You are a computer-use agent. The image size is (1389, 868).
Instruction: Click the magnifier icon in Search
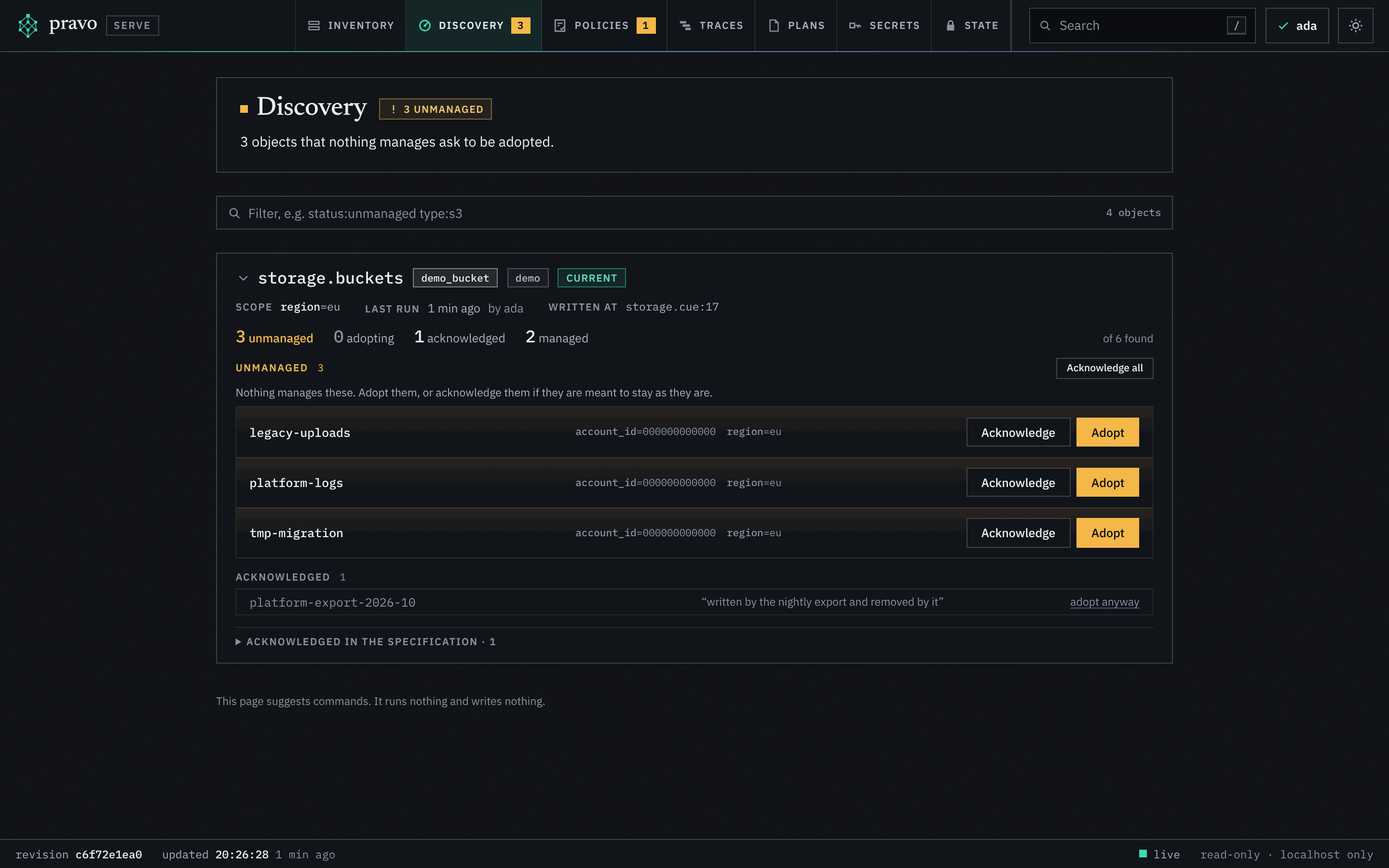point(1045,25)
